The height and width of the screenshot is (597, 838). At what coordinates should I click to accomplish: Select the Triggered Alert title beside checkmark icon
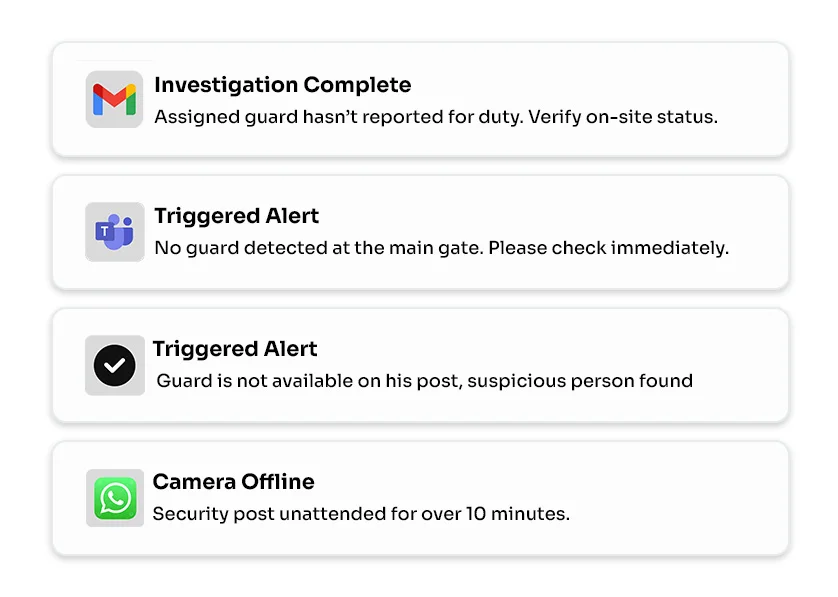point(235,349)
